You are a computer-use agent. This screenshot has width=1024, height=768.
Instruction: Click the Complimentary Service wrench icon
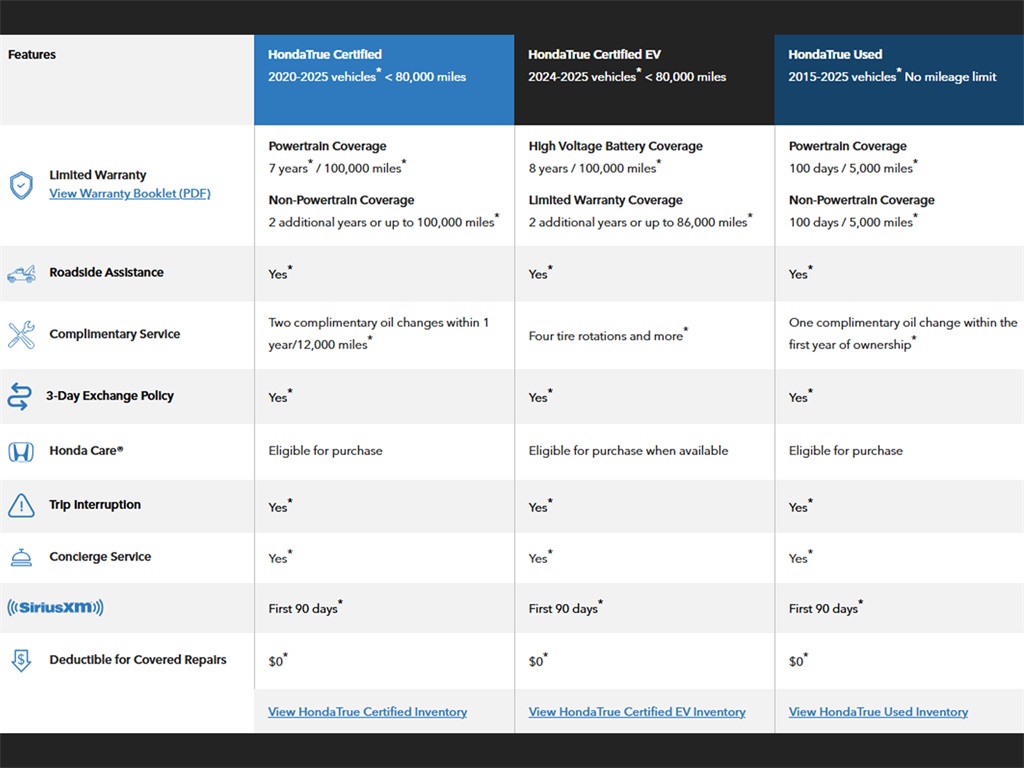(x=21, y=335)
